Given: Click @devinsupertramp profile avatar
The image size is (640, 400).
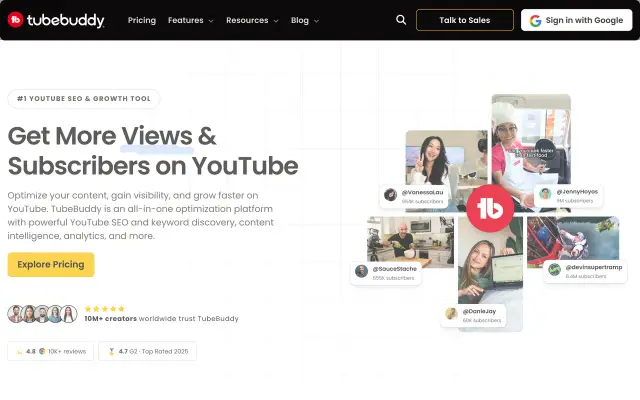Looking at the screenshot, I should pos(554,269).
